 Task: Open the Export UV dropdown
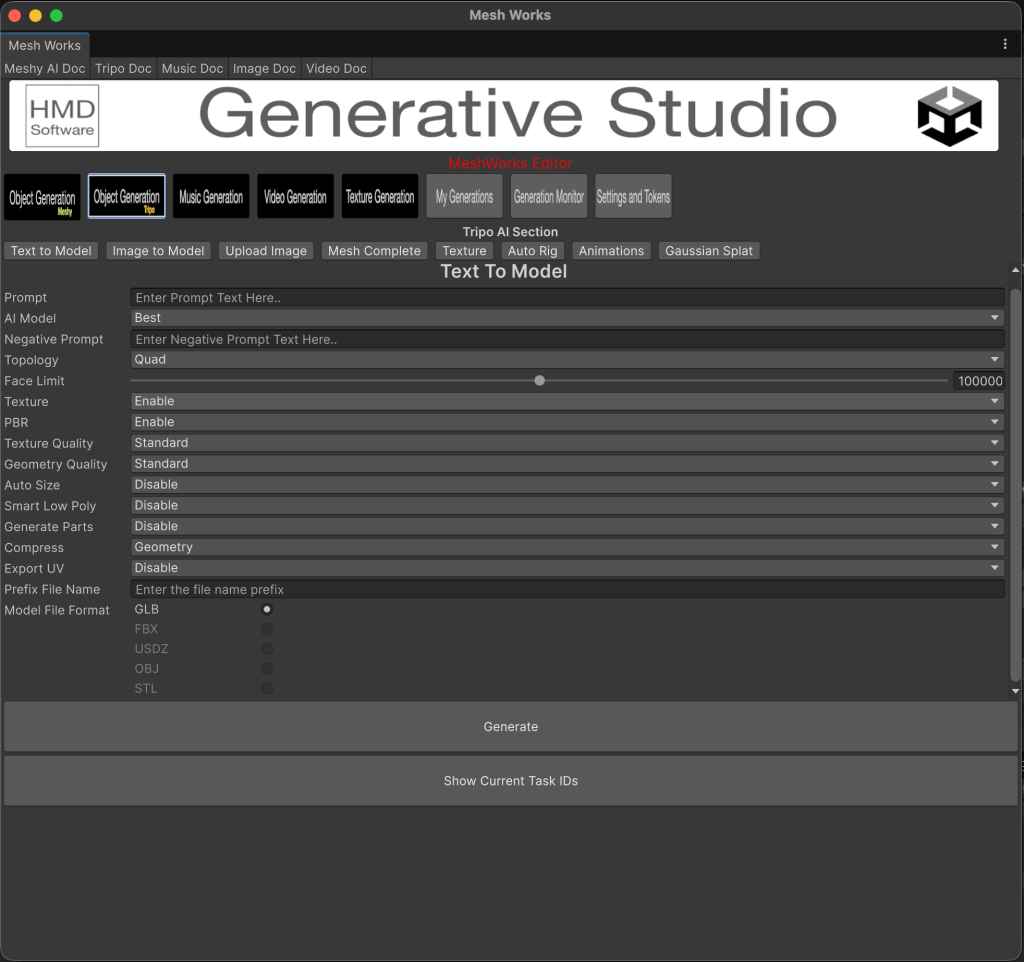(567, 568)
